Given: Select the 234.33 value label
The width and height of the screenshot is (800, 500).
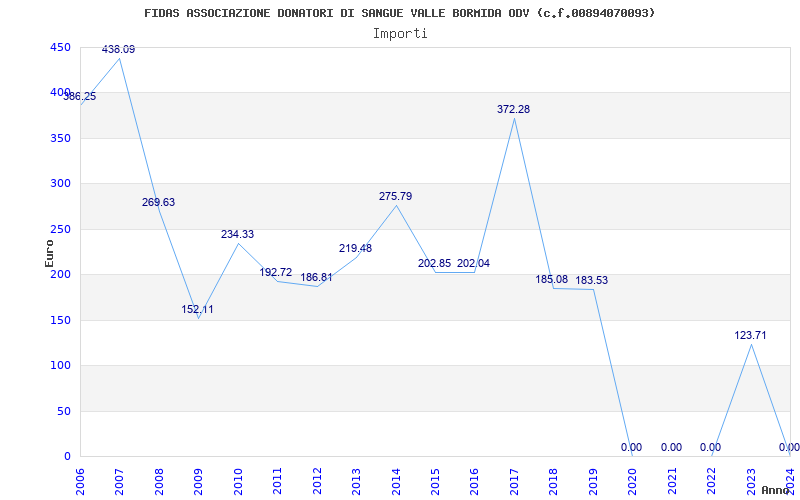Looking at the screenshot, I should tap(237, 234).
